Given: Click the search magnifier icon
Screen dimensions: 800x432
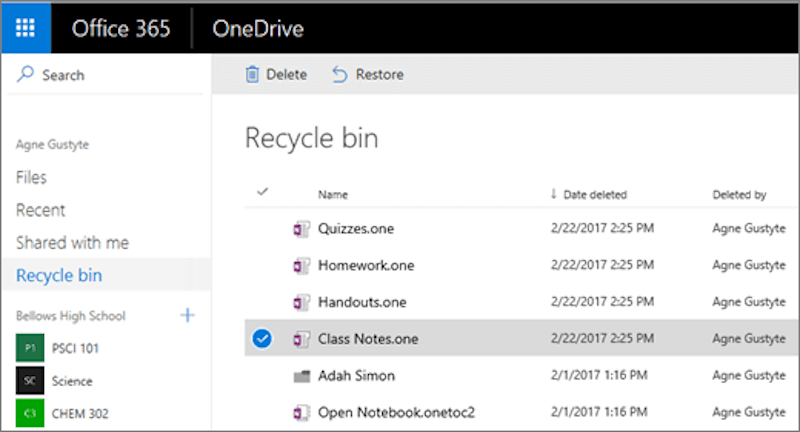Looking at the screenshot, I should [25, 74].
